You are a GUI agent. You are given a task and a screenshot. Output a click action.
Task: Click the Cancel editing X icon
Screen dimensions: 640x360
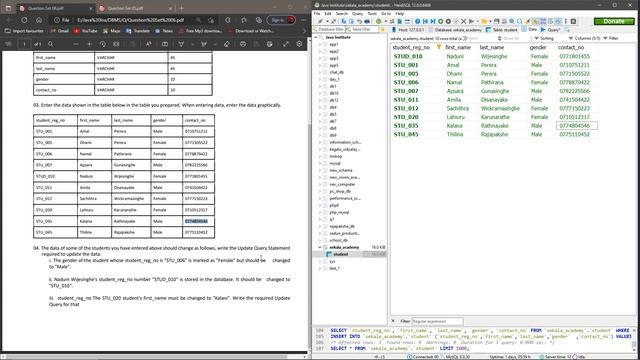point(463,21)
